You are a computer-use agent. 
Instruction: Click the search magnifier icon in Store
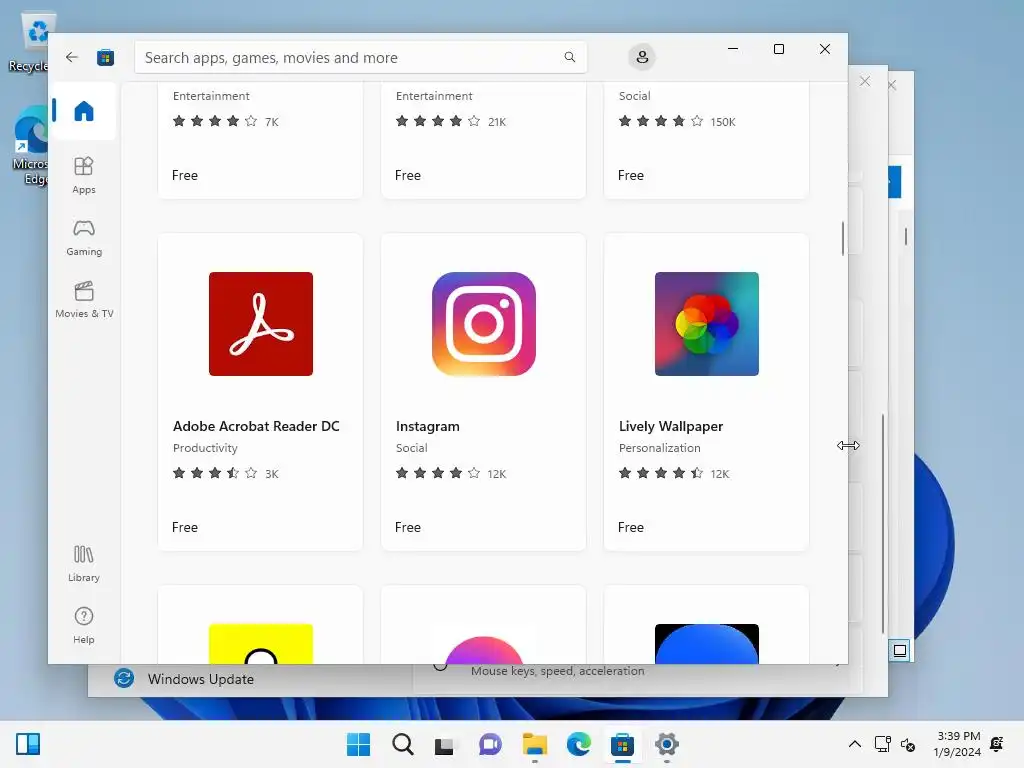[x=569, y=57]
